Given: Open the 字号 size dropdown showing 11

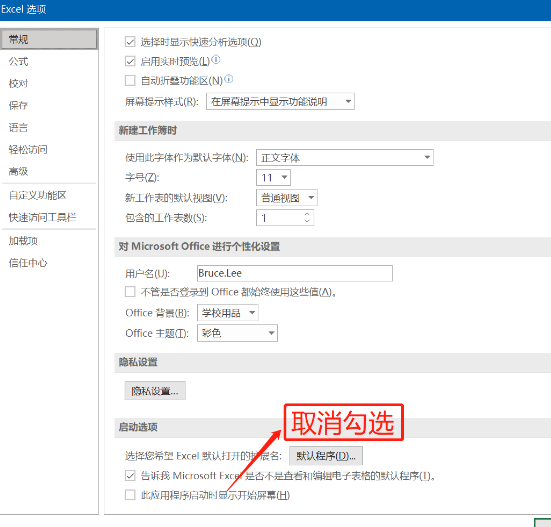Looking at the screenshot, I should pyautogui.click(x=273, y=177).
